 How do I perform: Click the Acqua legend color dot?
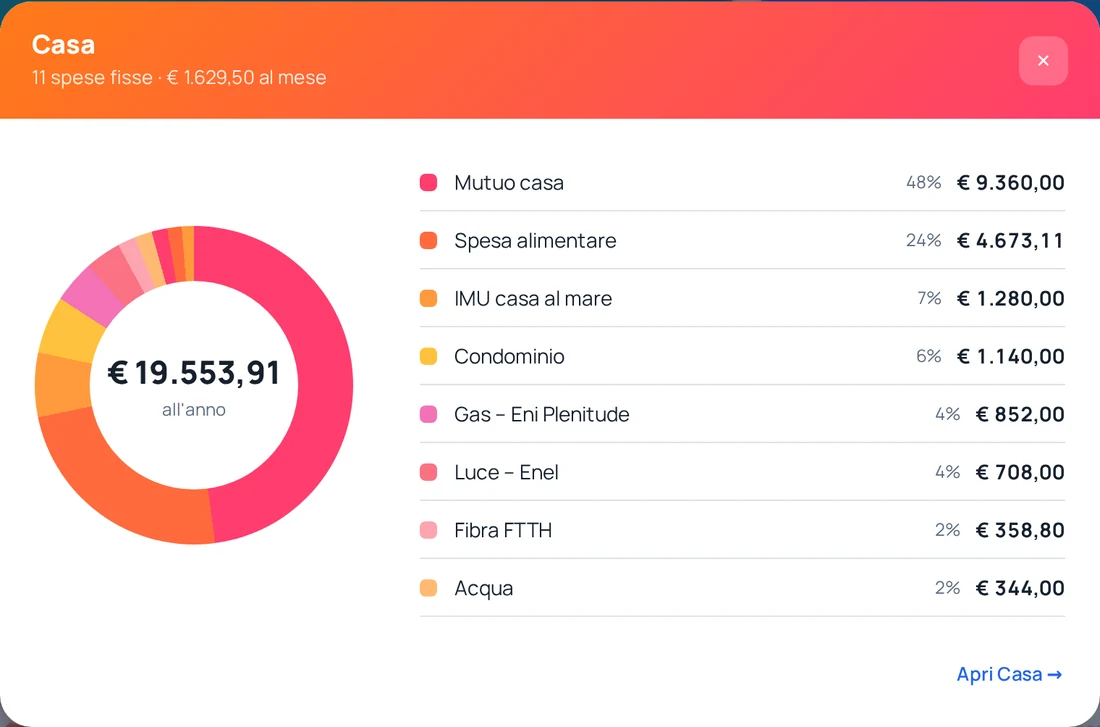point(429,588)
